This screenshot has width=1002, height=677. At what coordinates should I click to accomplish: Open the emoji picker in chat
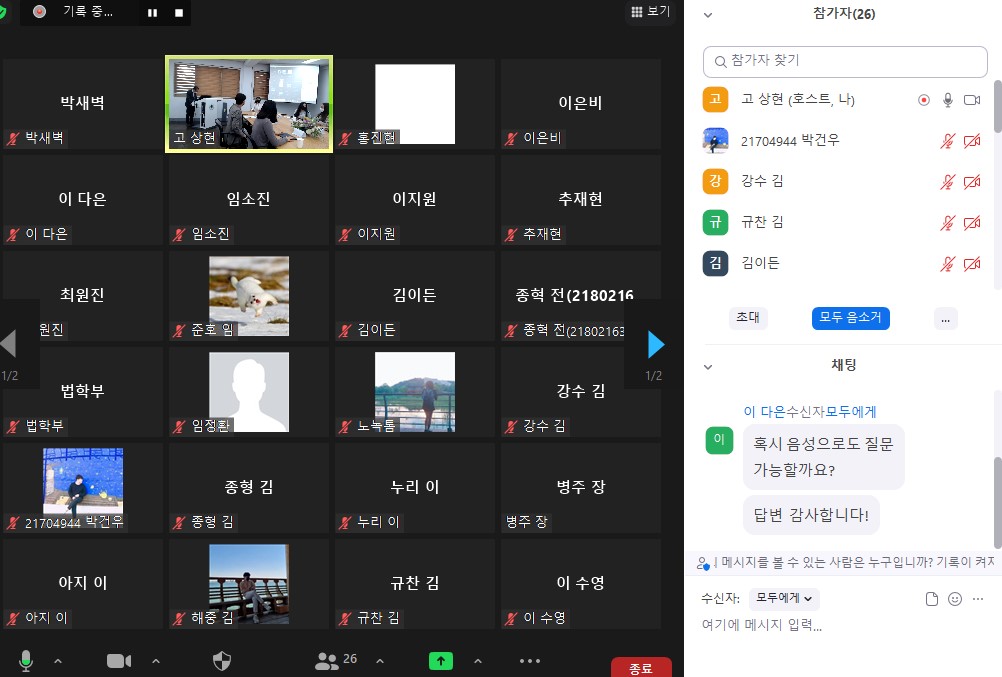(955, 599)
